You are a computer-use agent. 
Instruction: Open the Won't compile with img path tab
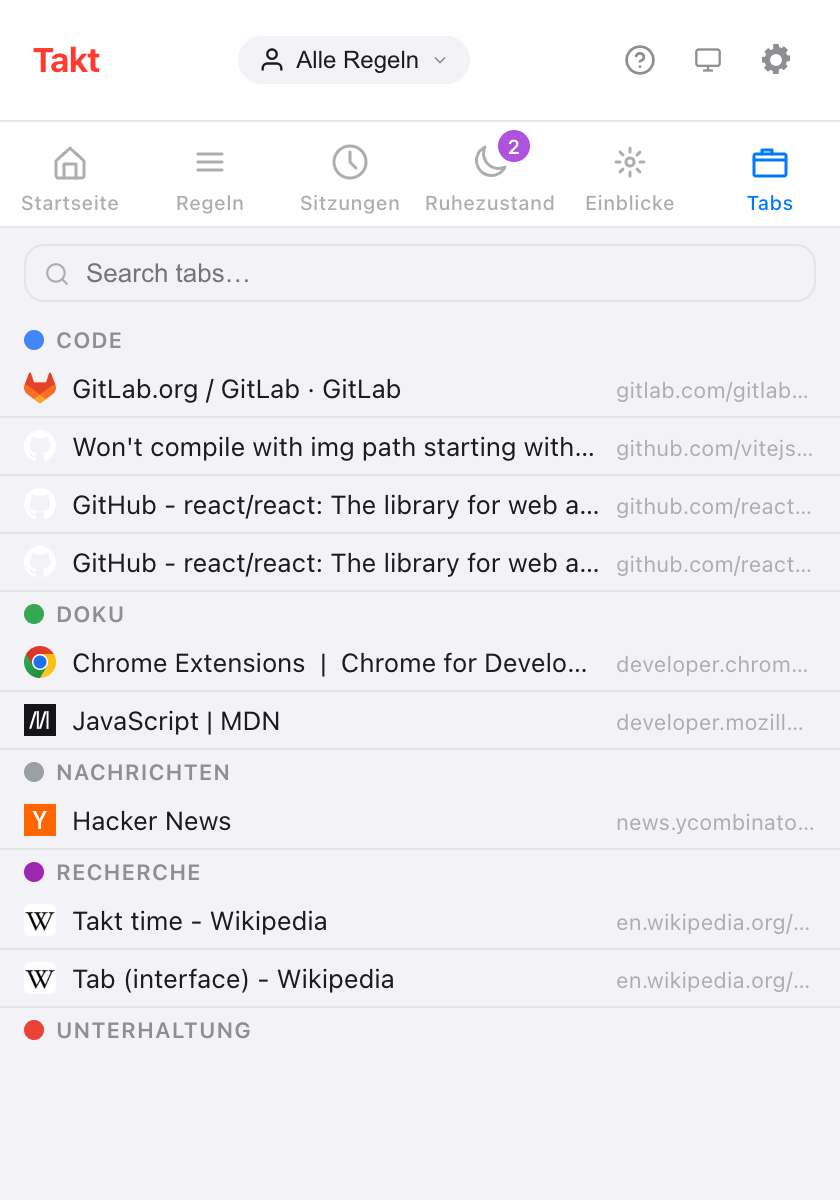420,447
